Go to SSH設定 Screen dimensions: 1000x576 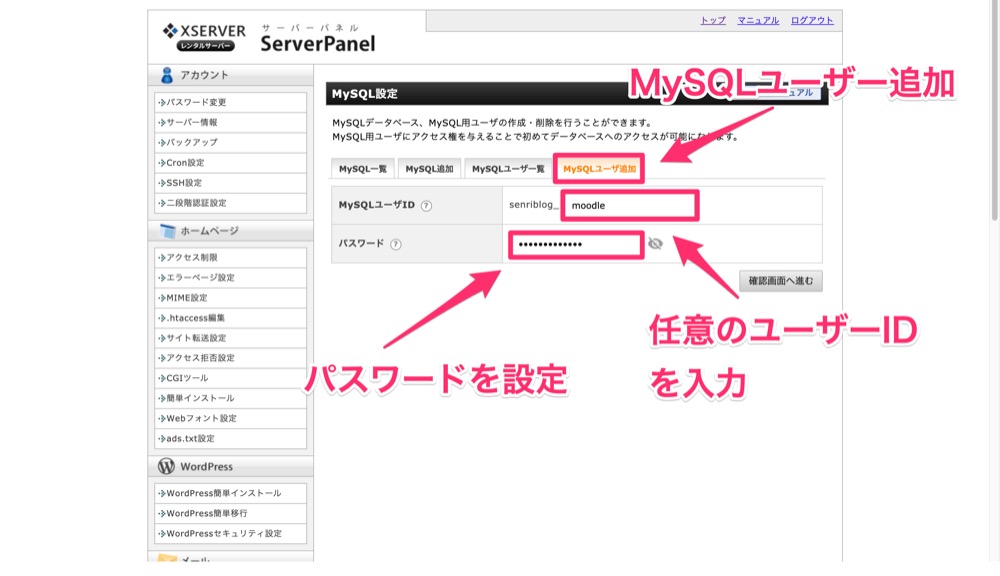230,182
